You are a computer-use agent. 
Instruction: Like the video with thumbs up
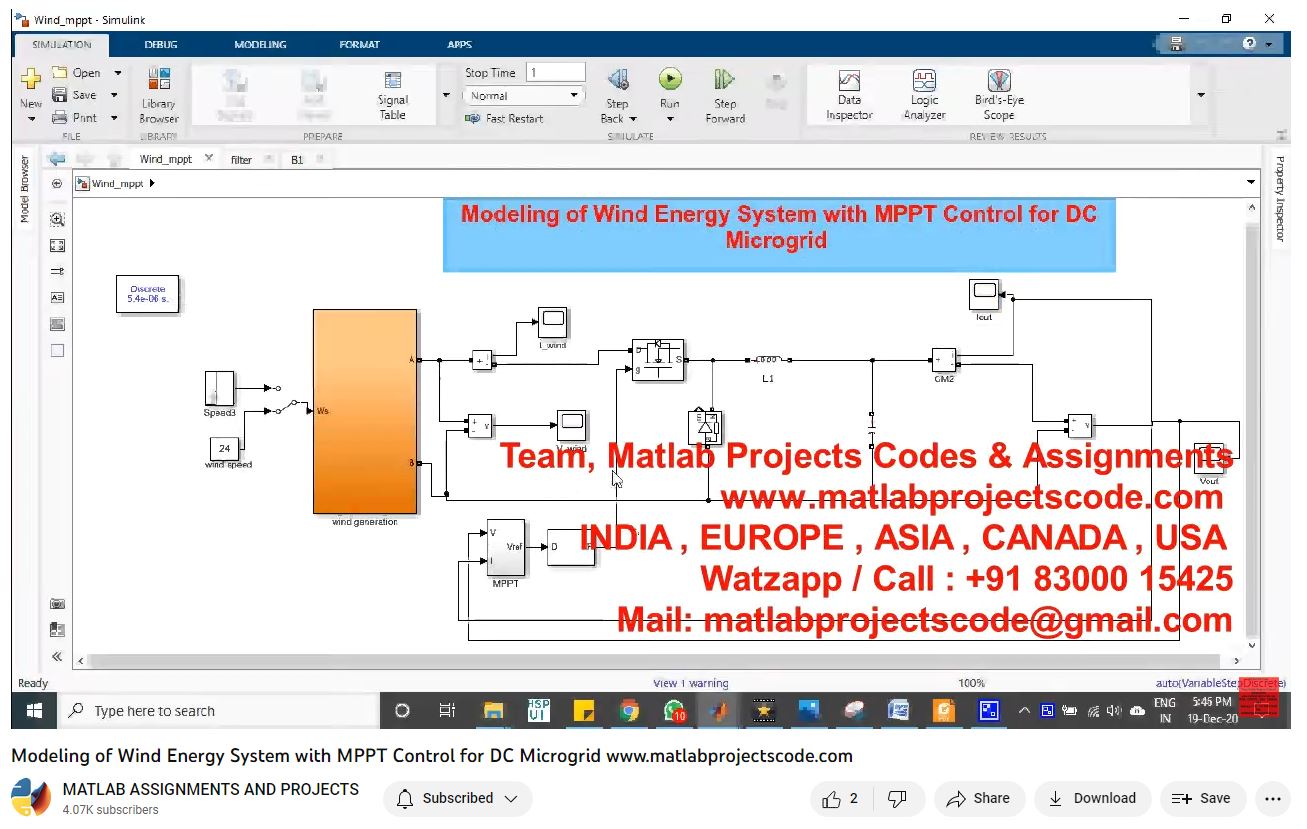click(x=840, y=799)
